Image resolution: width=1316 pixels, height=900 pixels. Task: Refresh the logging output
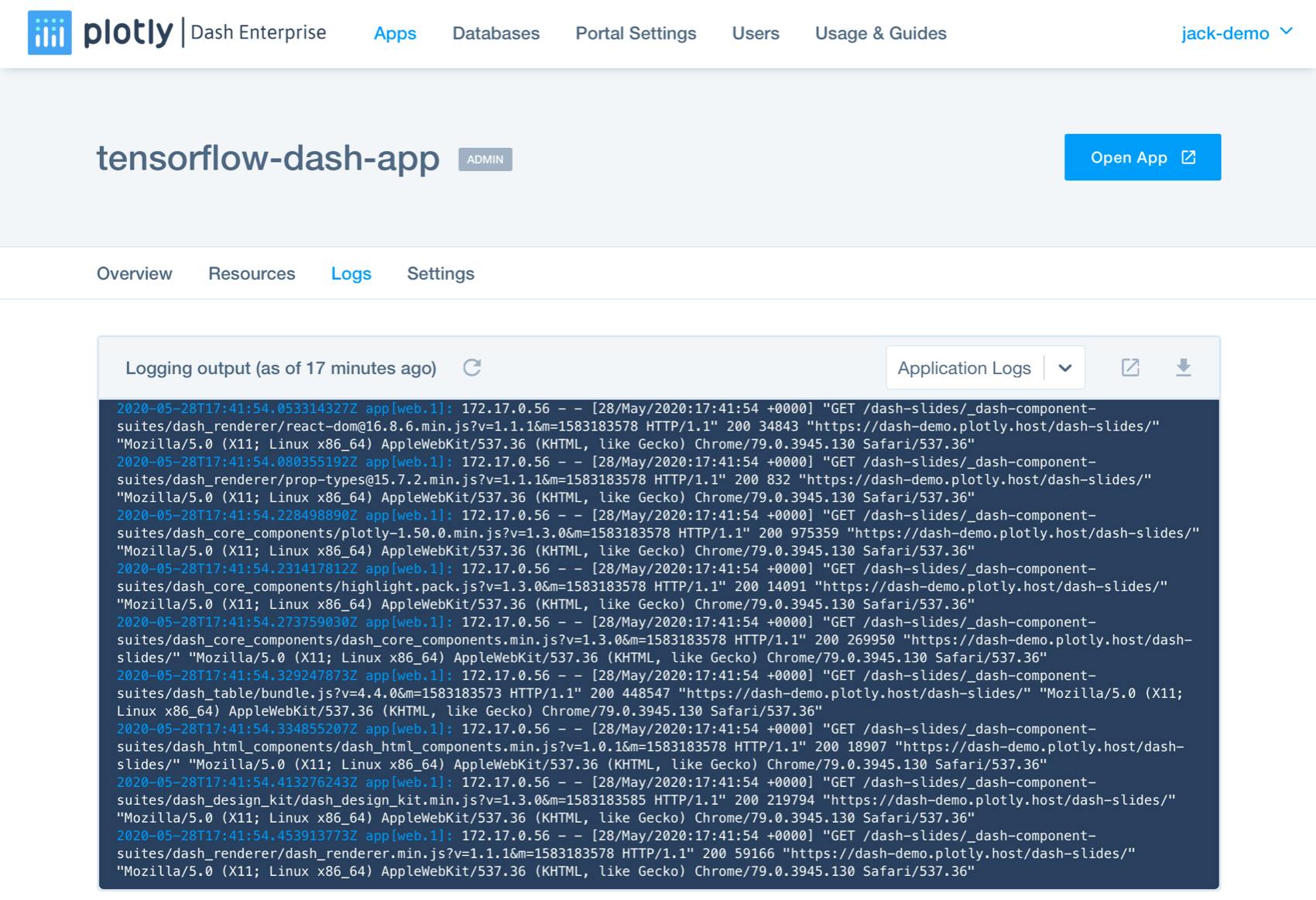coord(472,368)
